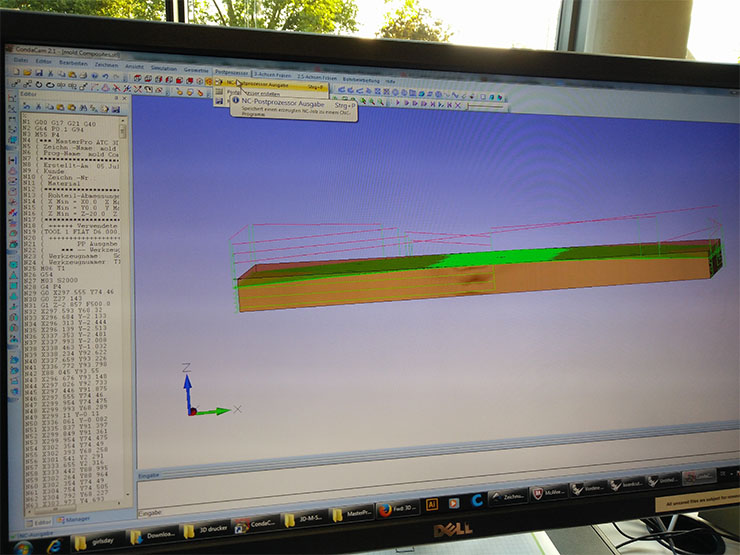740x555 pixels.
Task: Click the simulation speed slider
Action: [x=486, y=107]
